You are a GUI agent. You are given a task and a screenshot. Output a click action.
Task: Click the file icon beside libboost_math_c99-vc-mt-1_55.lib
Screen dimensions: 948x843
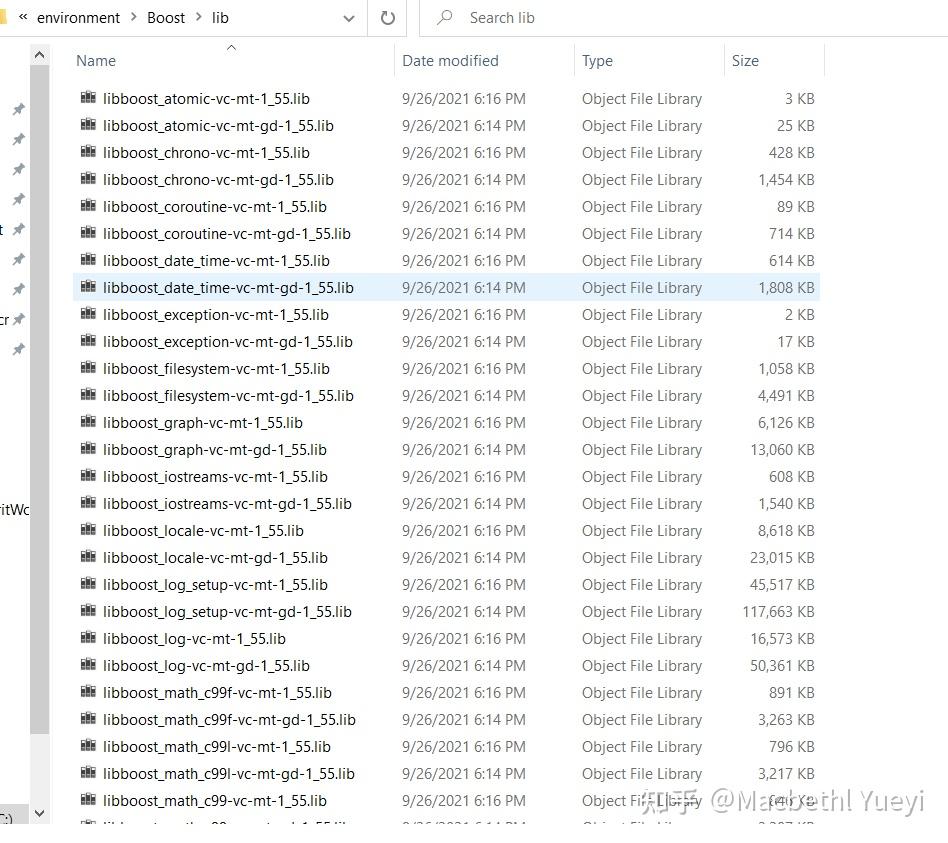87,800
